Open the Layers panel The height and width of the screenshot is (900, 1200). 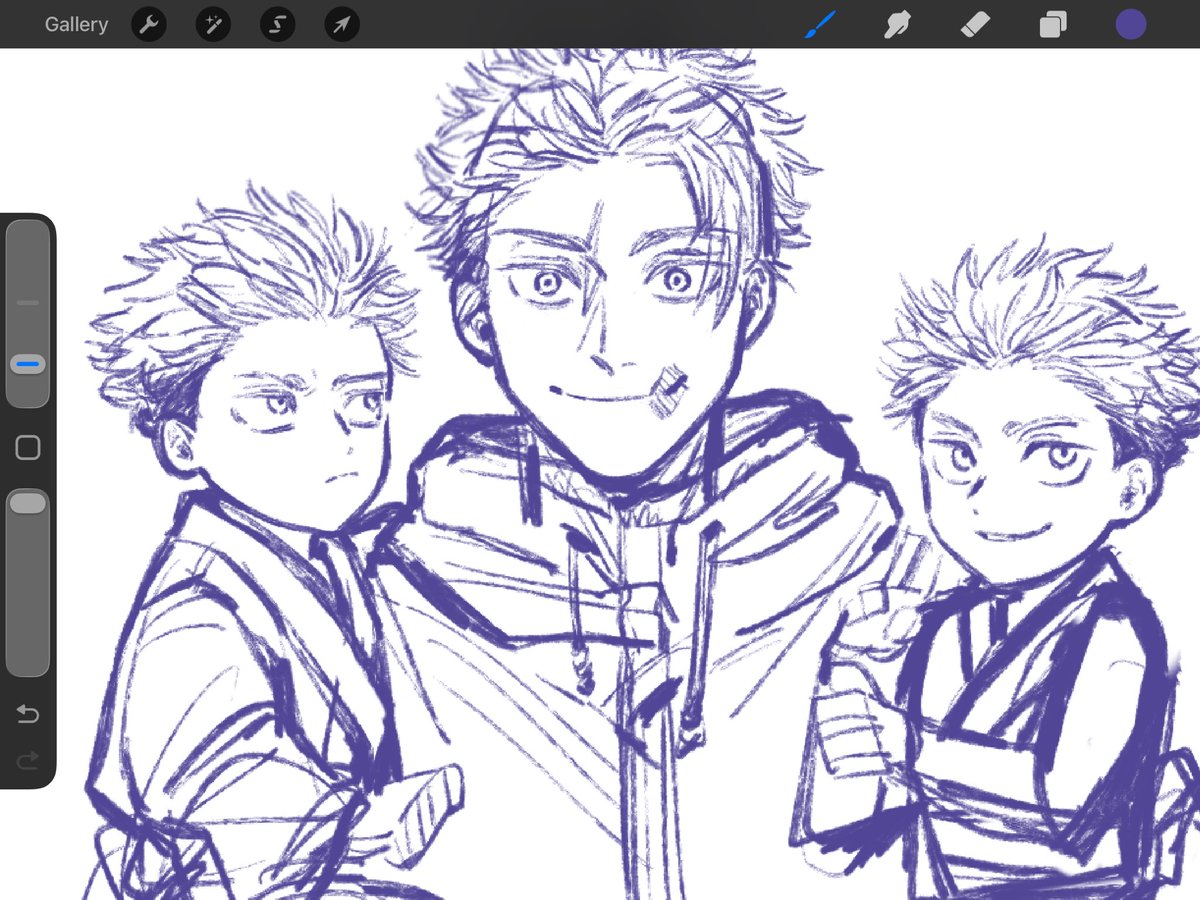1053,24
